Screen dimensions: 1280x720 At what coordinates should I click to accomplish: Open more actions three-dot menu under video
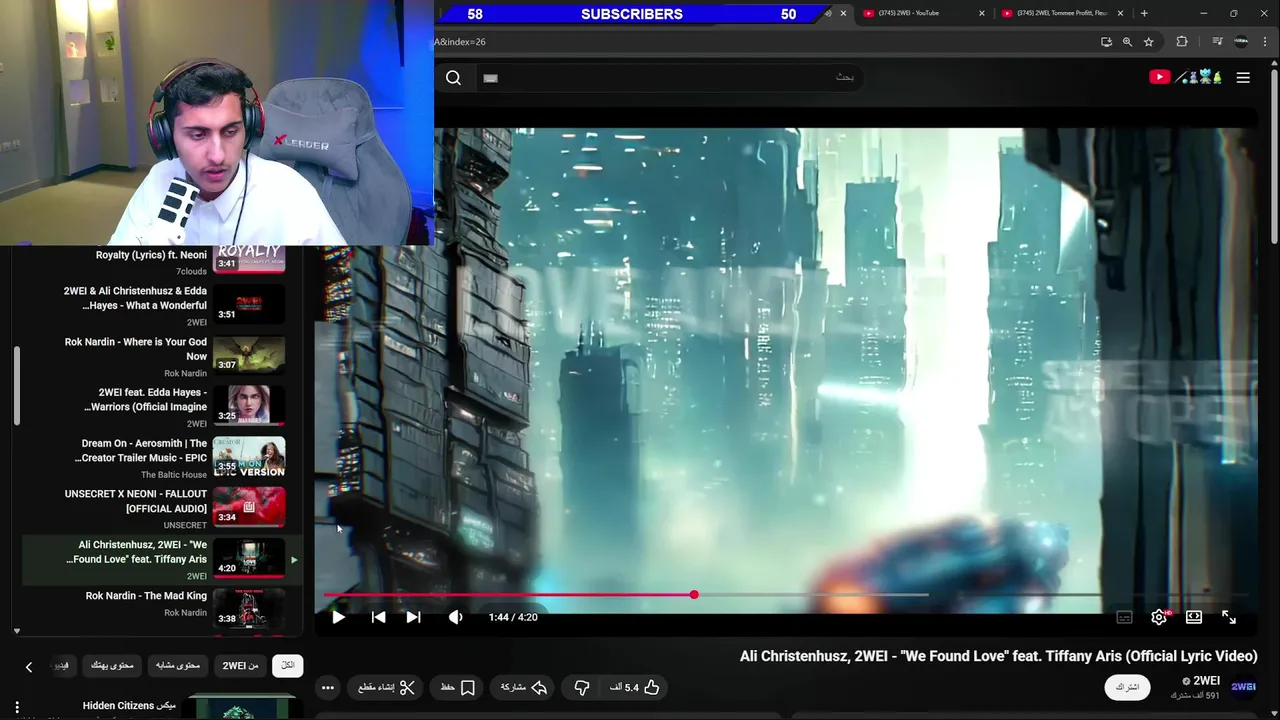tap(327, 687)
